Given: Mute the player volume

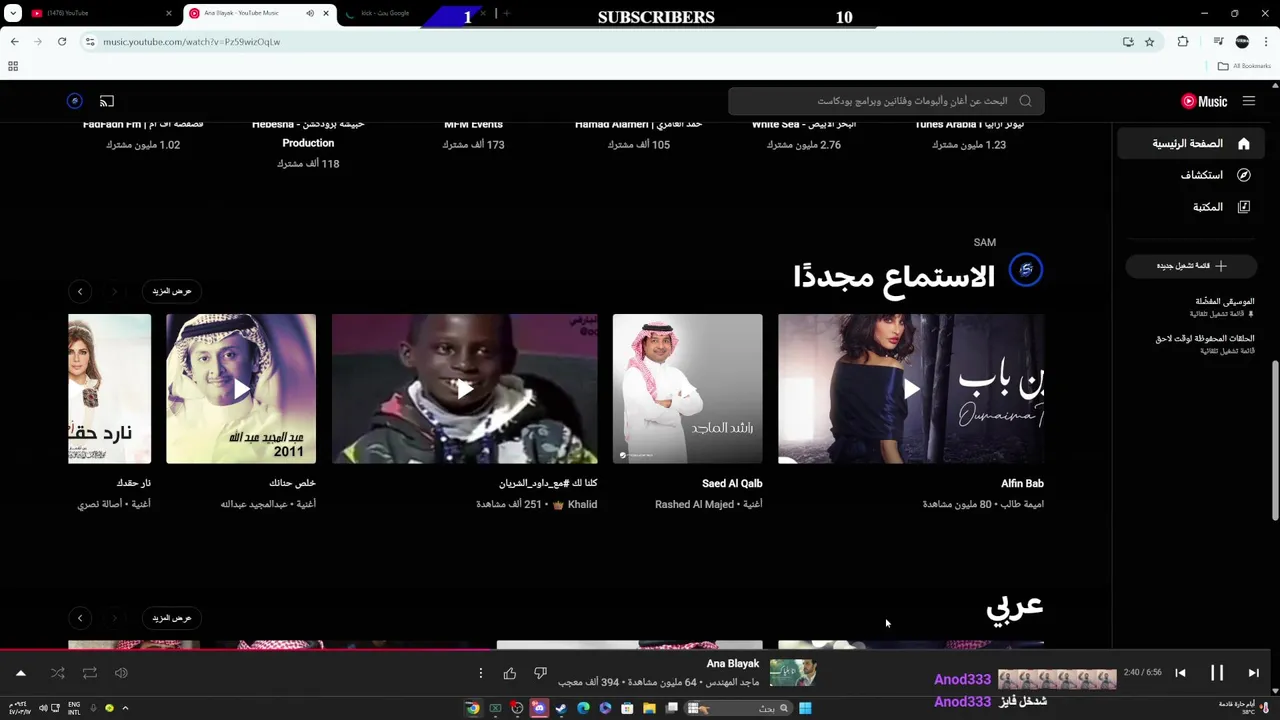Looking at the screenshot, I should pyautogui.click(x=121, y=674).
